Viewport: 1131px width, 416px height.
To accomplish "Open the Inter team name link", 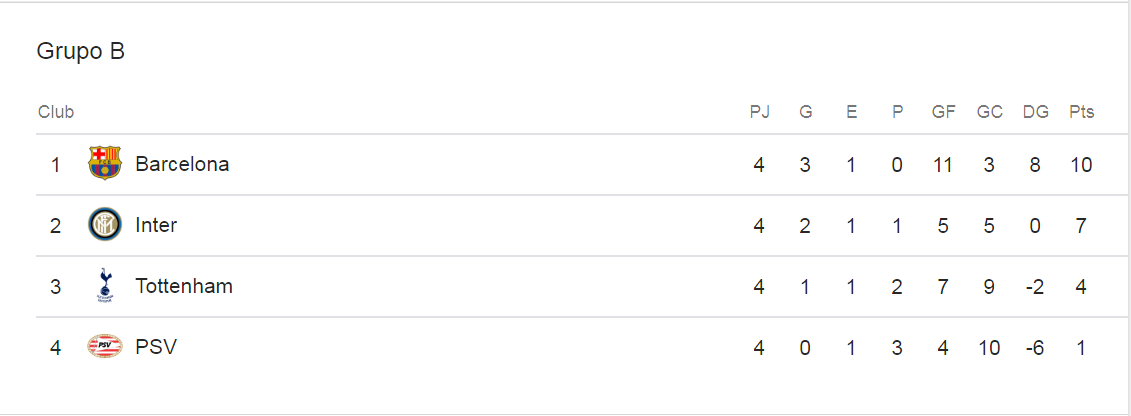I will click(156, 225).
